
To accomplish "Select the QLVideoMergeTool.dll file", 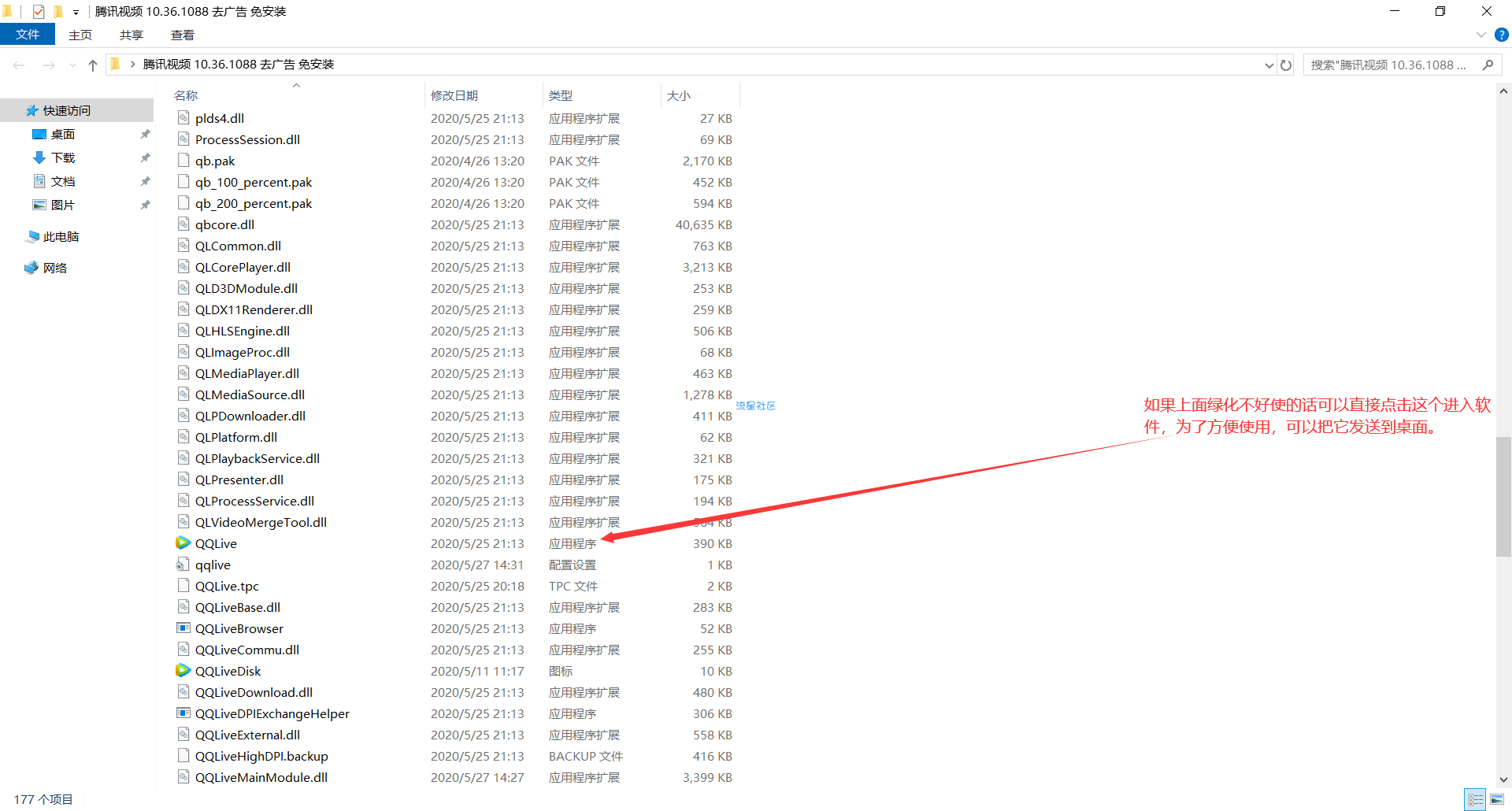I will point(261,523).
